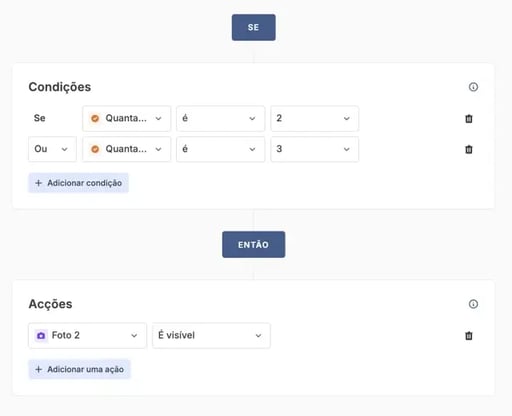Viewport: 512px width, 416px height.
Task: Open the first condition's é operator dropdown
Action: click(220, 118)
